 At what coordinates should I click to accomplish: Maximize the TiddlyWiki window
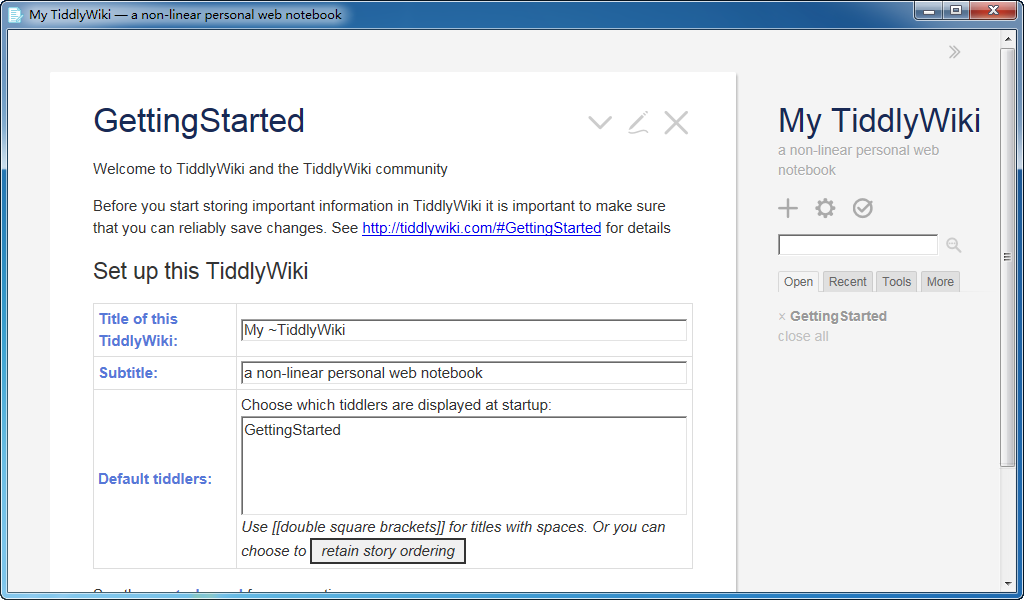tap(956, 10)
